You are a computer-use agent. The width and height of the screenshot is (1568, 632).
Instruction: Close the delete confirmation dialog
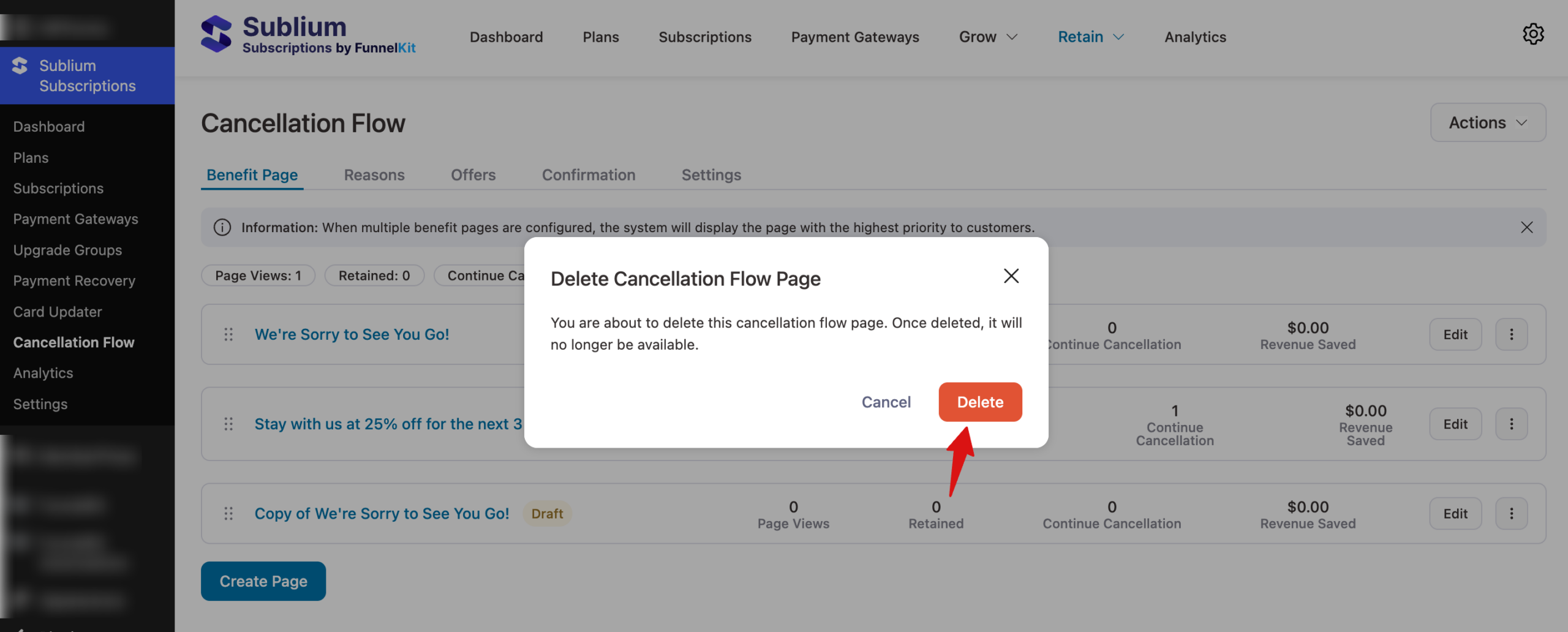1011,276
